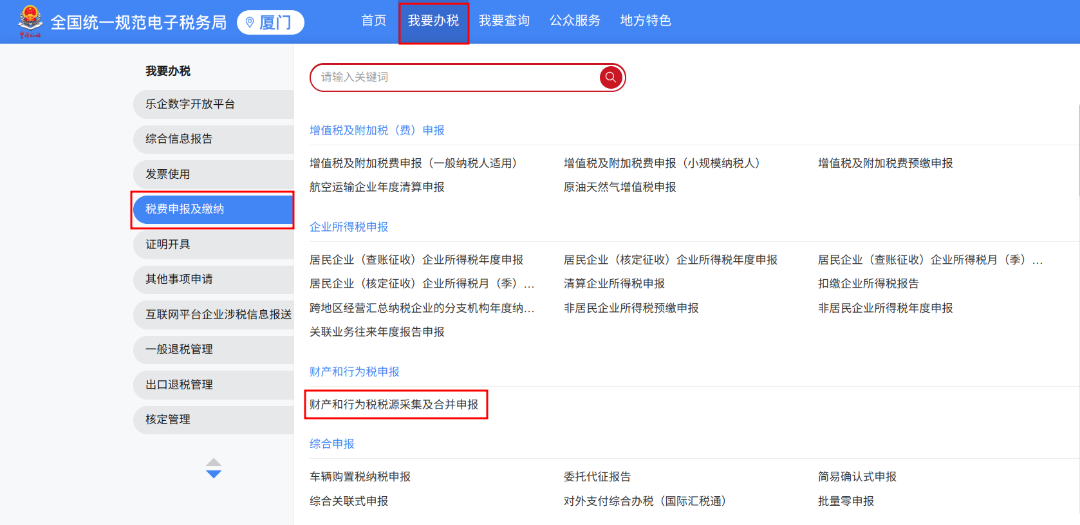Click the national tax emblem logo

[x=30, y=22]
